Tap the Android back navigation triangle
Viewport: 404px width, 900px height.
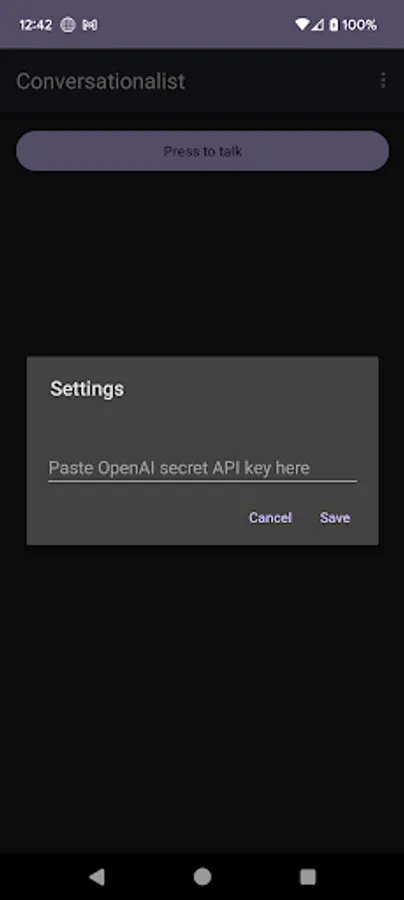pos(97,876)
